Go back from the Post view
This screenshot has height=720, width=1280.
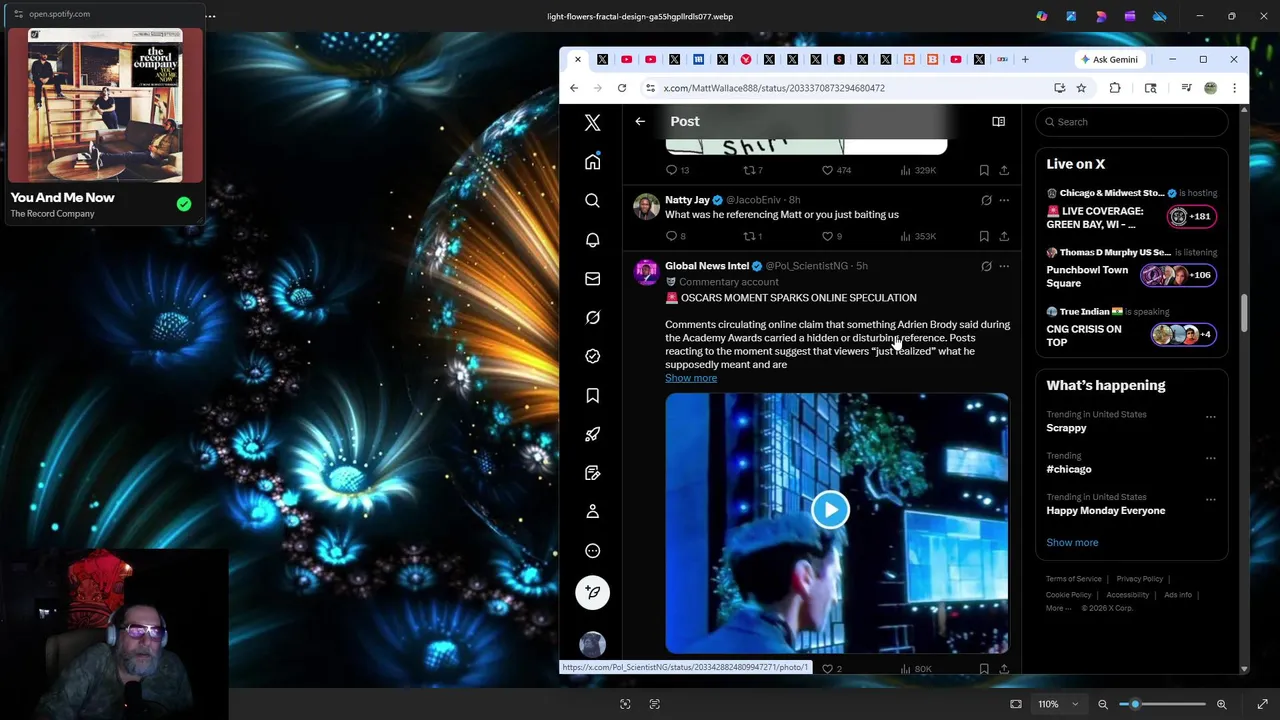pyautogui.click(x=640, y=121)
